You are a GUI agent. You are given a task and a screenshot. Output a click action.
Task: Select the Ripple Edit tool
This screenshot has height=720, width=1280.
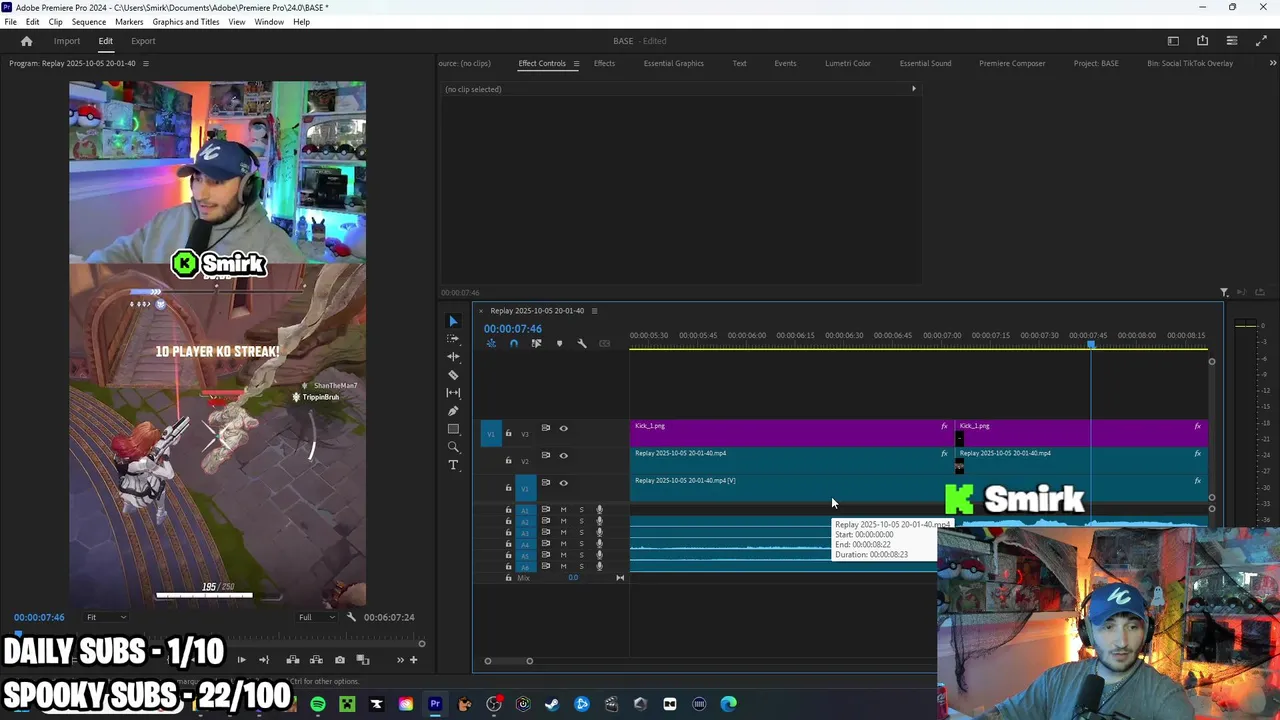click(x=453, y=357)
